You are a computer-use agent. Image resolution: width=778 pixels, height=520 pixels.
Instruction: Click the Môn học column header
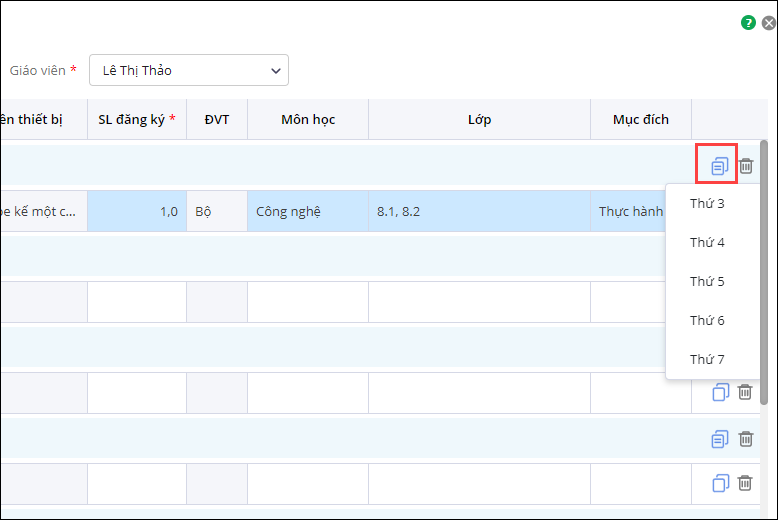[308, 120]
